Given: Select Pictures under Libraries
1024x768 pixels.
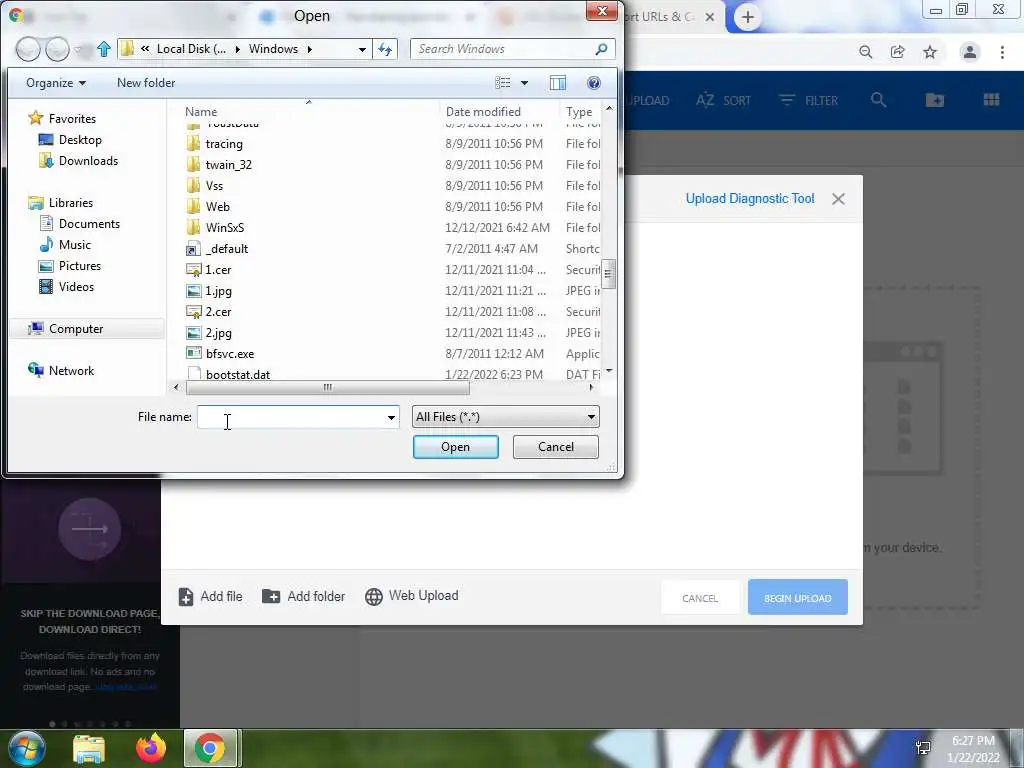Looking at the screenshot, I should point(71,266).
